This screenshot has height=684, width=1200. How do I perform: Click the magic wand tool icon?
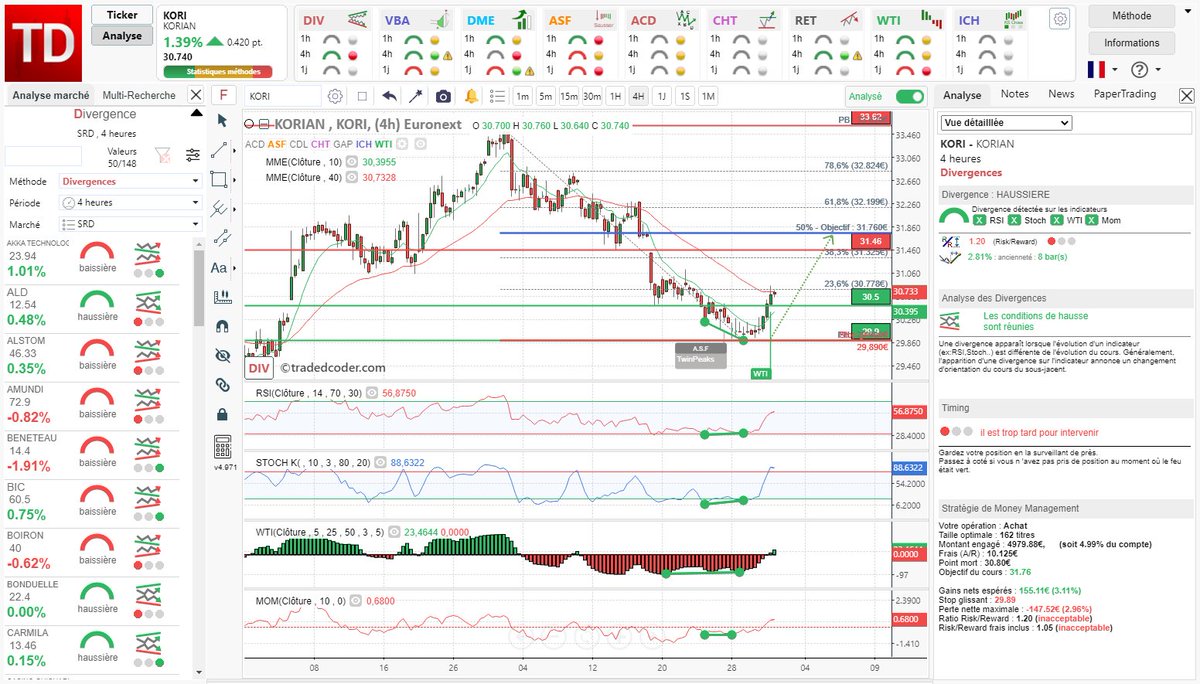point(416,96)
